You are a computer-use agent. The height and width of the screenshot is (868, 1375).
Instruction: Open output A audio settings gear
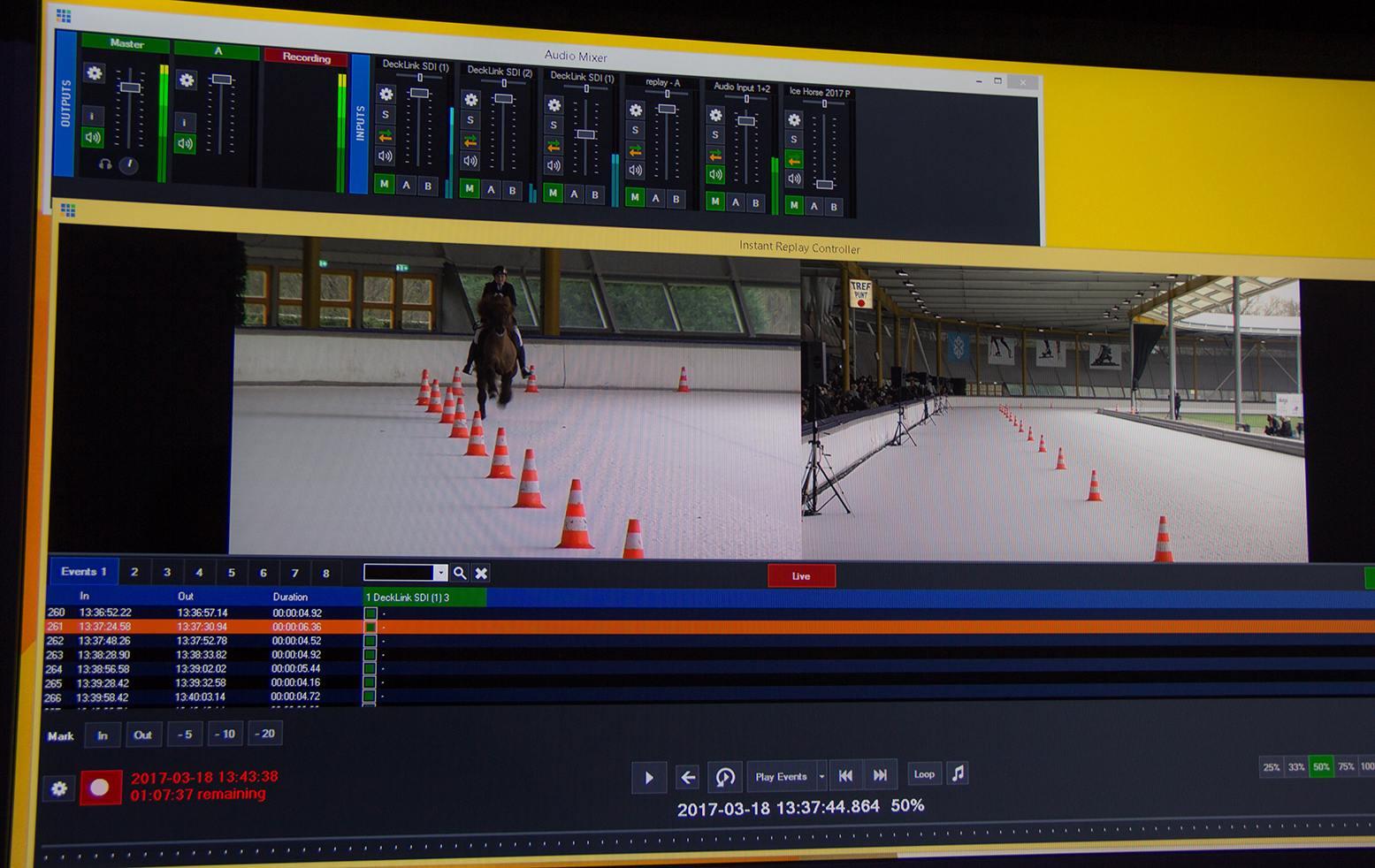click(x=186, y=80)
